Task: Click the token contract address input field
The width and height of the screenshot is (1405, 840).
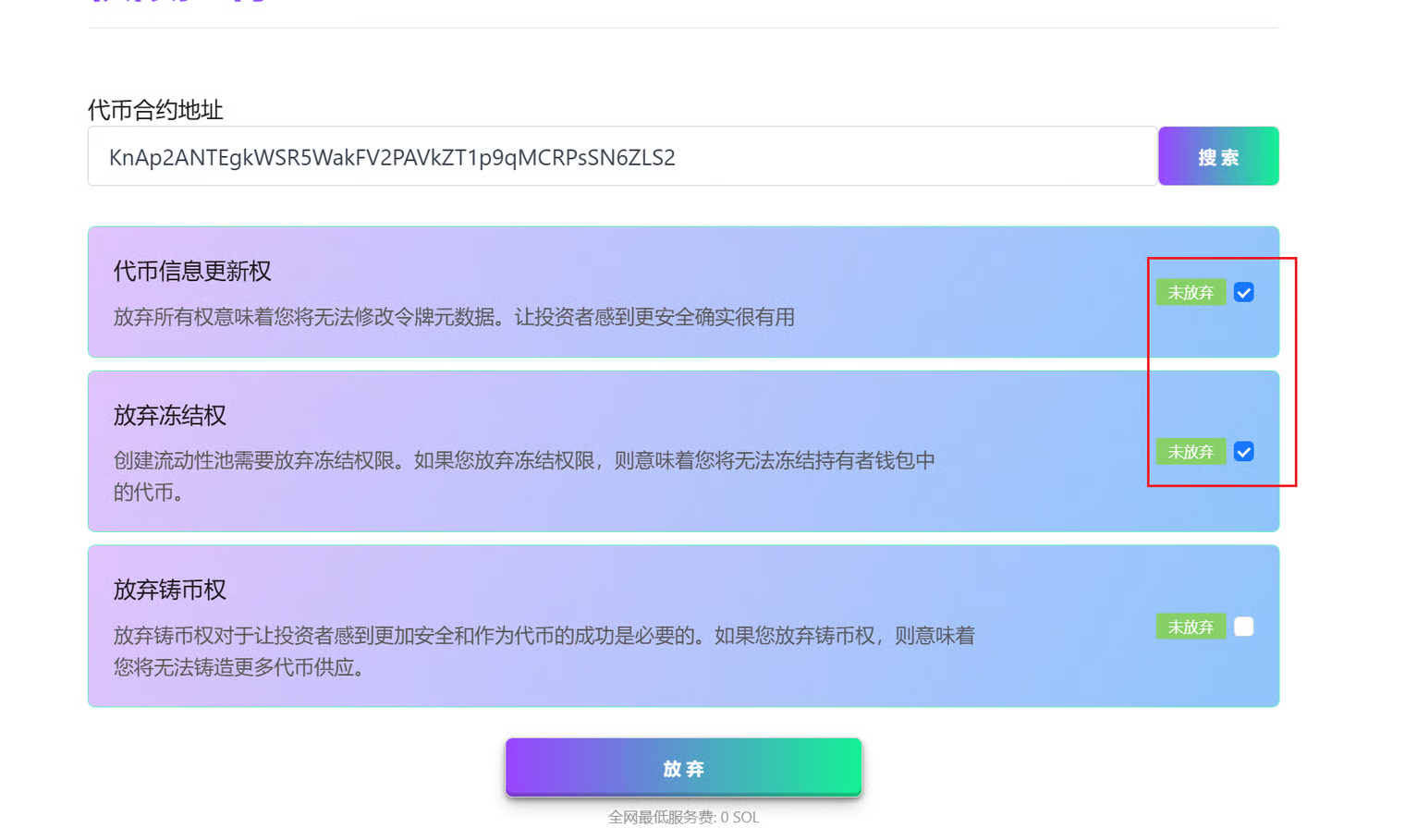Action: click(621, 157)
